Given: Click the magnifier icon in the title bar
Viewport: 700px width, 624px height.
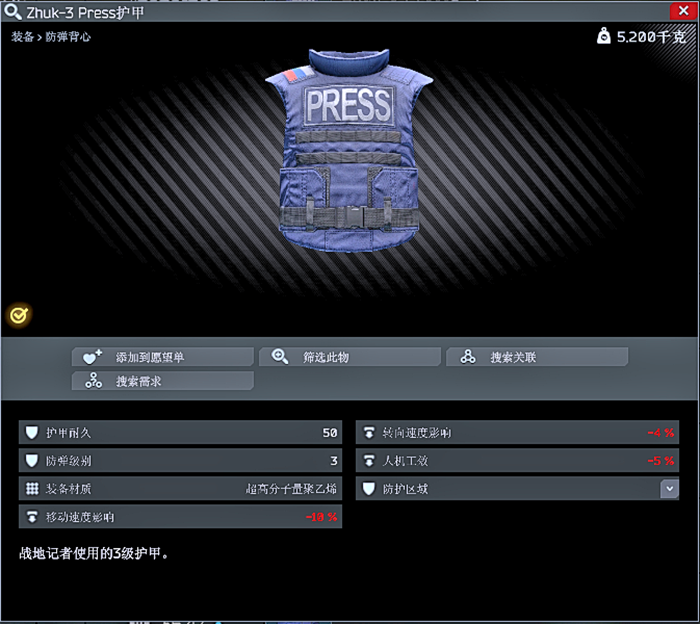Looking at the screenshot, I should point(12,12).
